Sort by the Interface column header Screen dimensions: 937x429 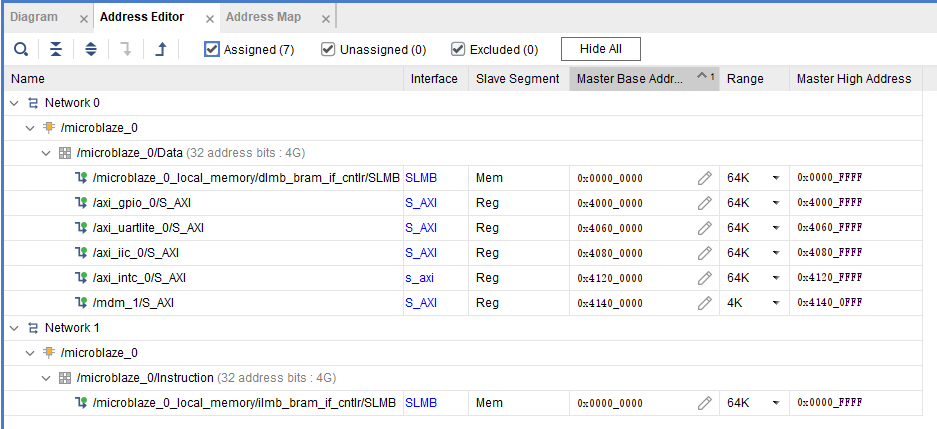coord(437,78)
